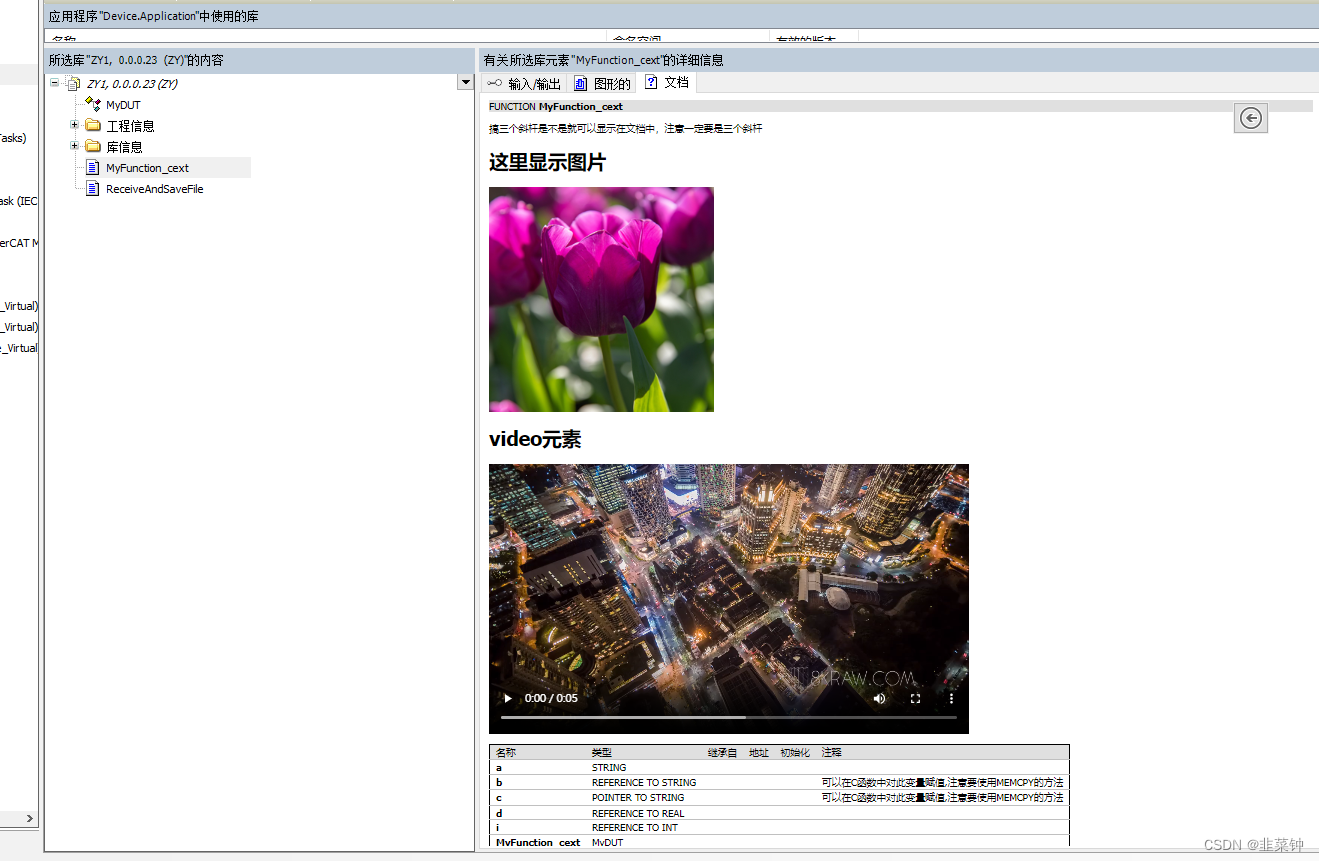Click the 这里显示图片 heading
The height and width of the screenshot is (861, 1319).
pos(547,162)
